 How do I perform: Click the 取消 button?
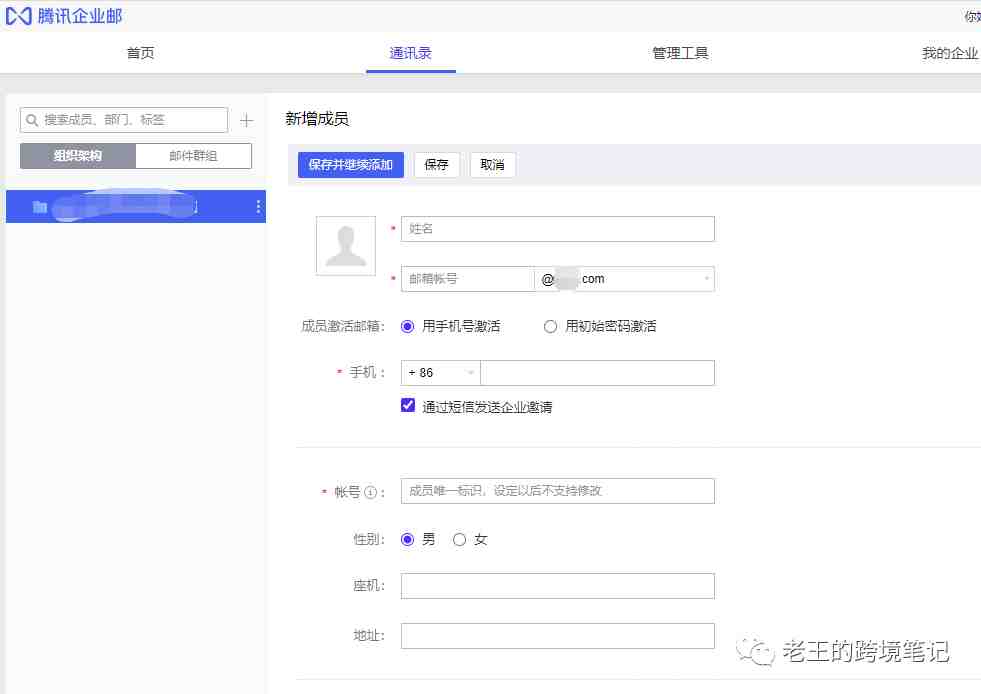point(492,165)
